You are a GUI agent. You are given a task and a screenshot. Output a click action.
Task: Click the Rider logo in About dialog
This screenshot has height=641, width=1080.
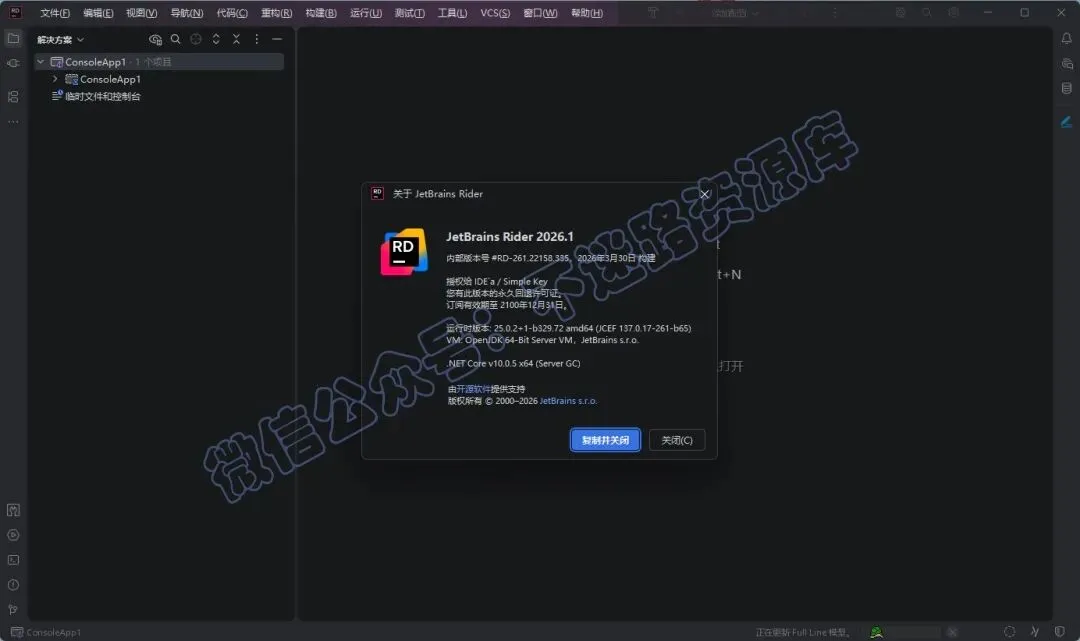pos(404,252)
